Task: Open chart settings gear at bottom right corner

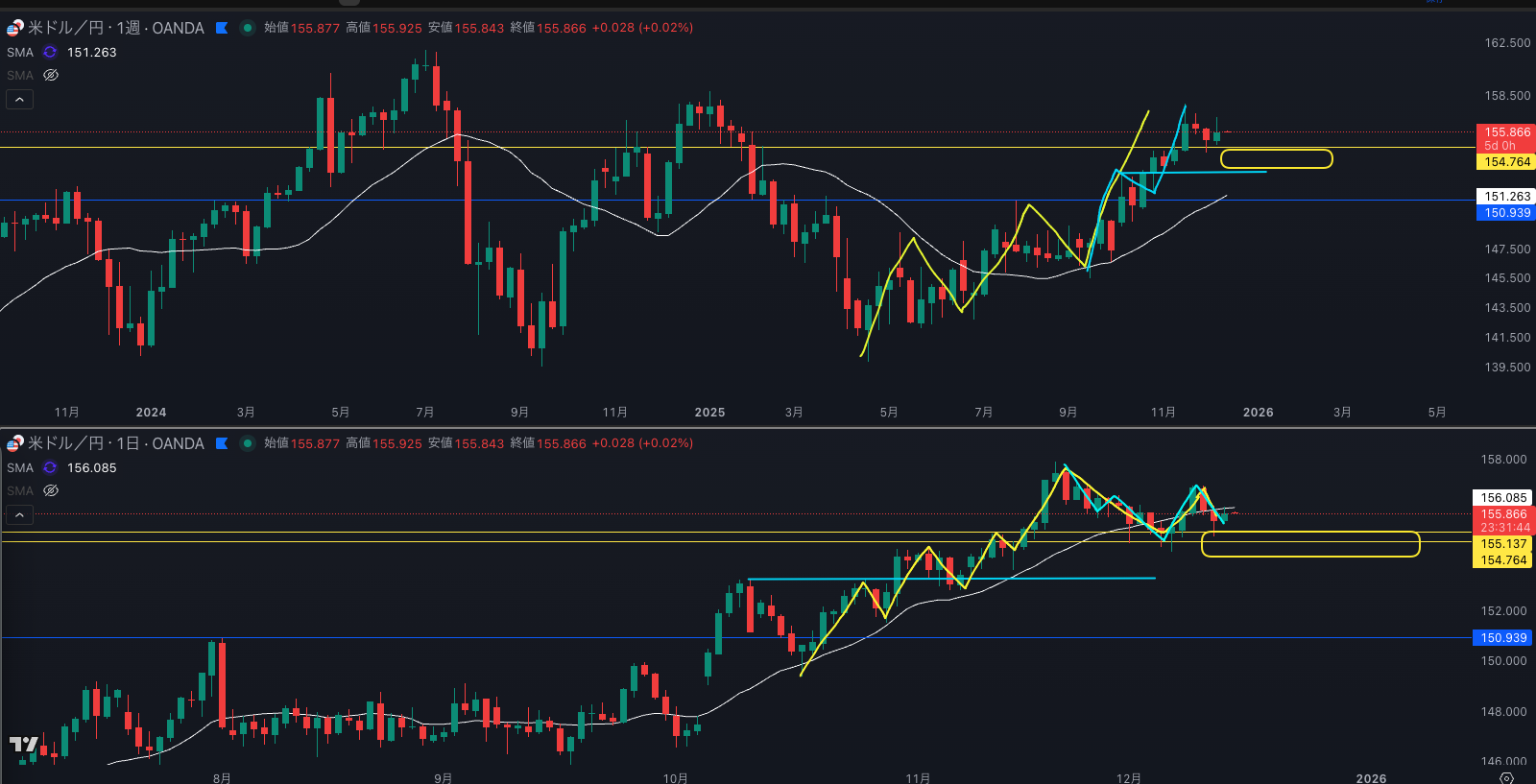Action: 1506,777
